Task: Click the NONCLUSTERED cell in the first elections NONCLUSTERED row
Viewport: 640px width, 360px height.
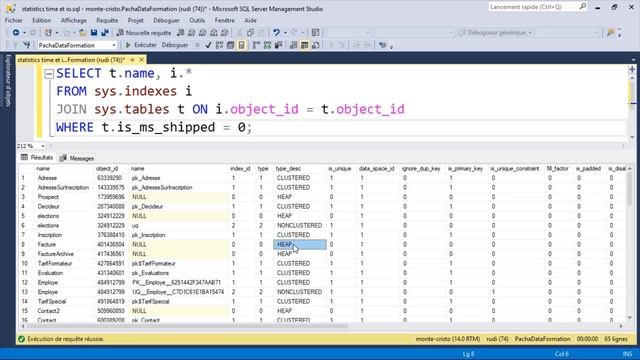Action: point(300,225)
